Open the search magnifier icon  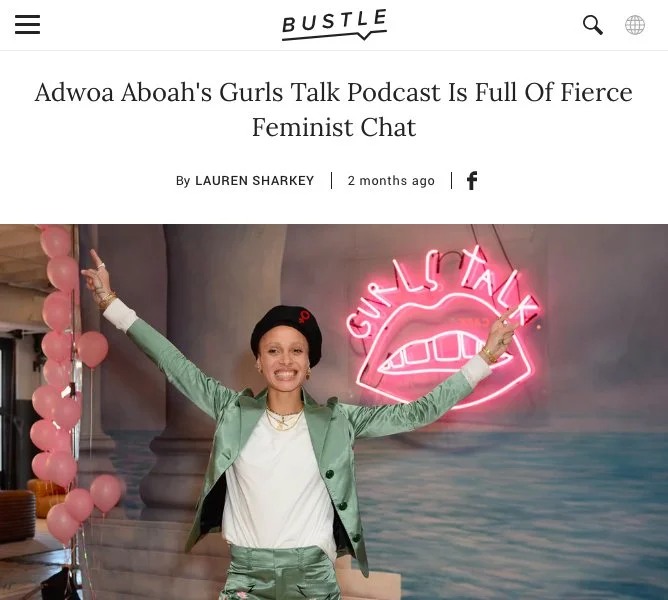(593, 25)
